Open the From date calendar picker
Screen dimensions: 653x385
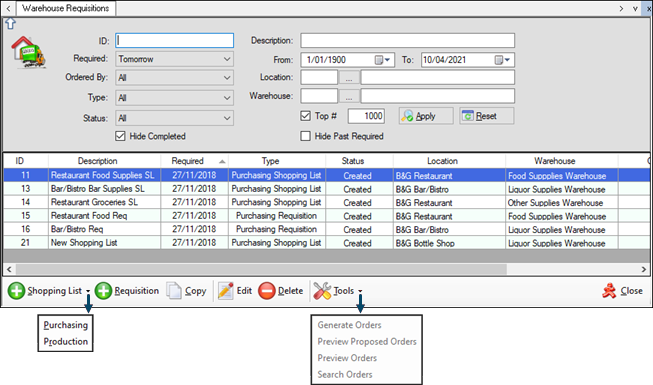tap(382, 60)
